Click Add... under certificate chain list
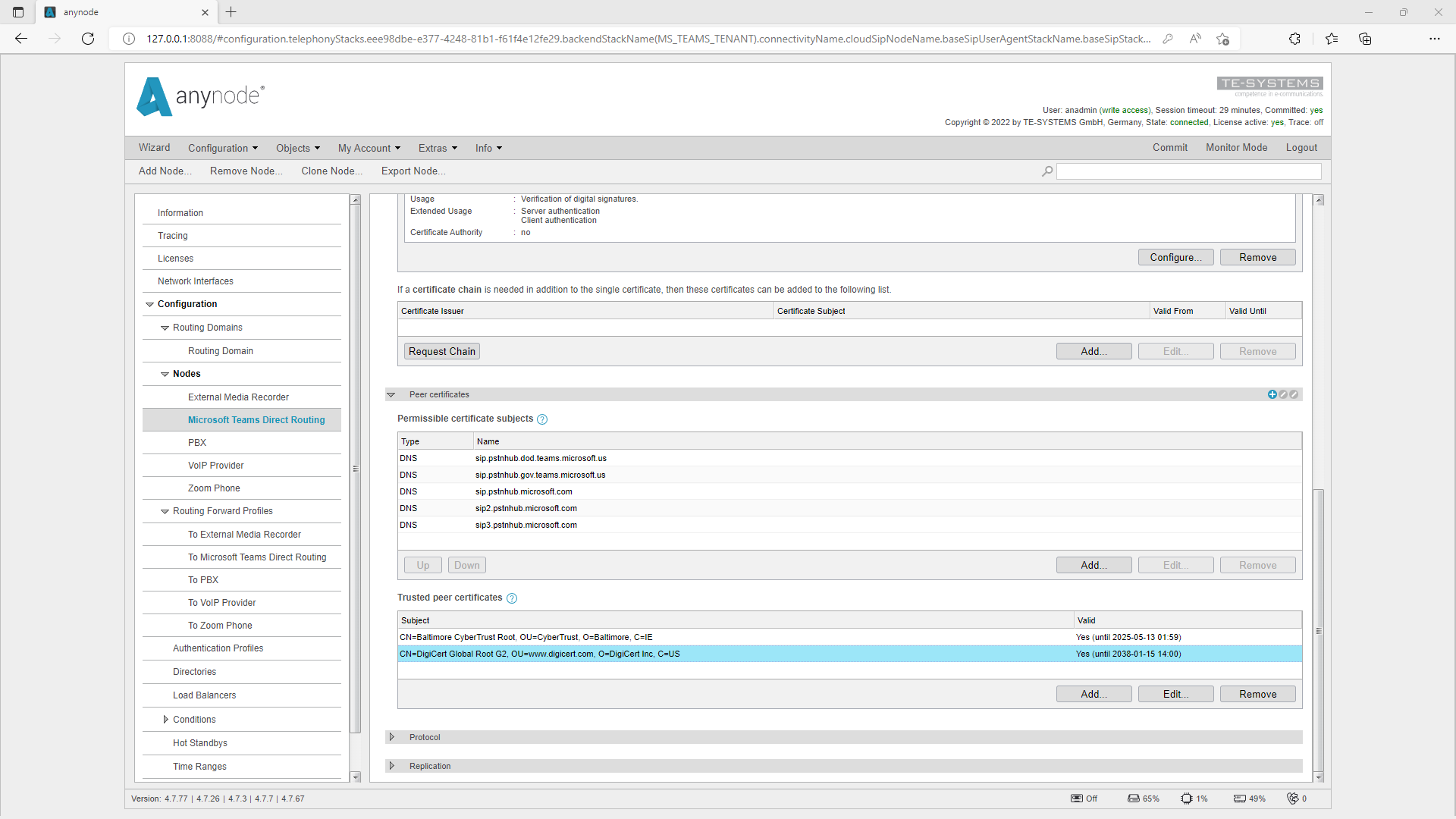 point(1094,352)
